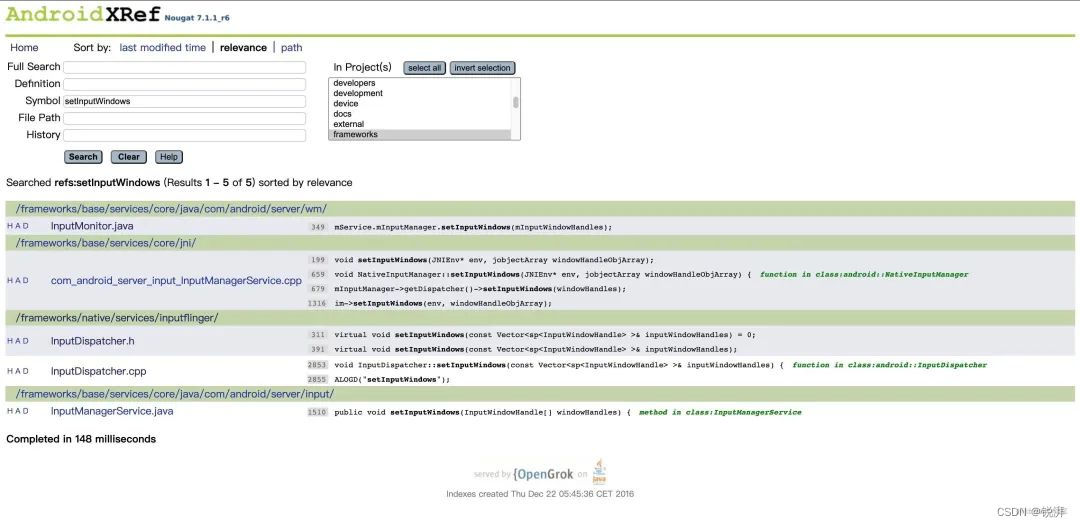The width and height of the screenshot is (1080, 527).
Task: Jump to line 679 getDispatcher result
Action: 318,289
